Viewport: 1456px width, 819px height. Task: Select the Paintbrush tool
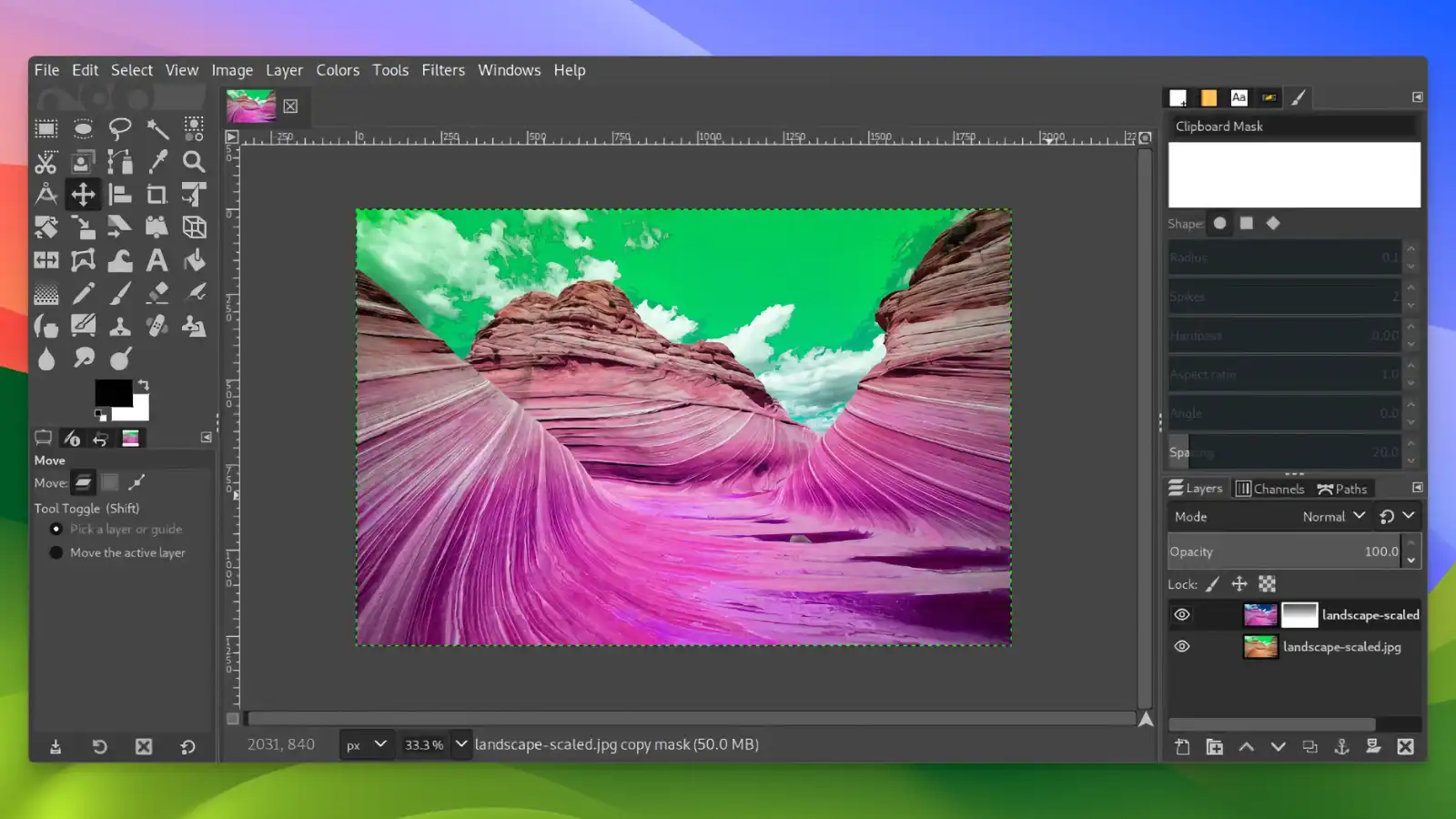pyautogui.click(x=120, y=292)
